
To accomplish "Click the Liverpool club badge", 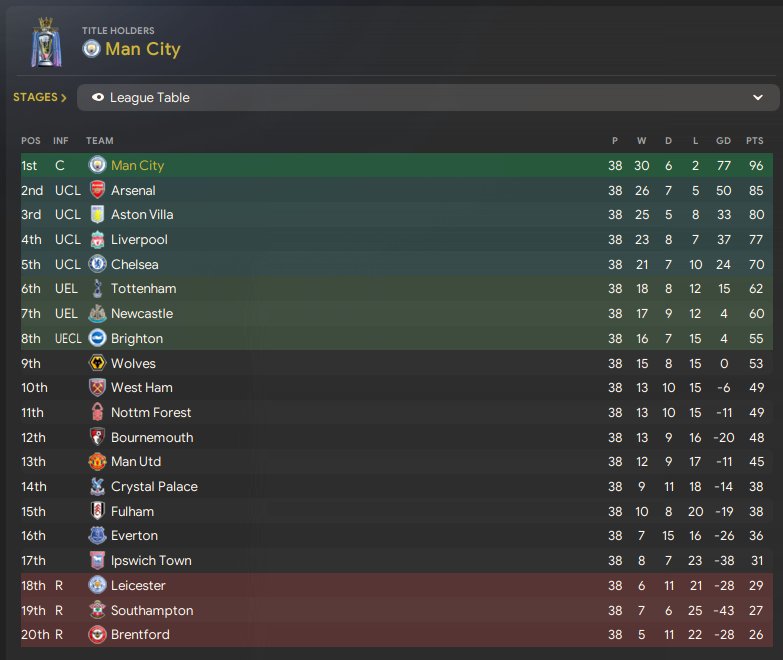I will click(x=97, y=240).
